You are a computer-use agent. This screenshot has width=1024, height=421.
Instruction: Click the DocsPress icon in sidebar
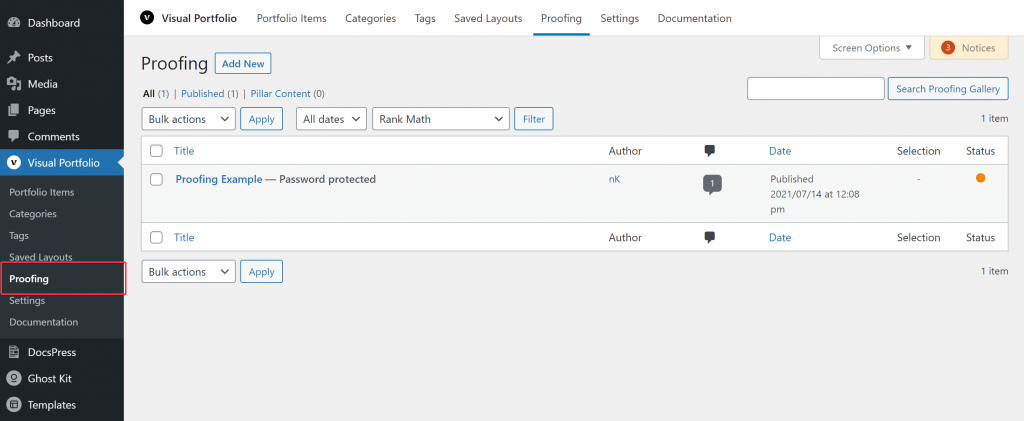click(x=14, y=352)
